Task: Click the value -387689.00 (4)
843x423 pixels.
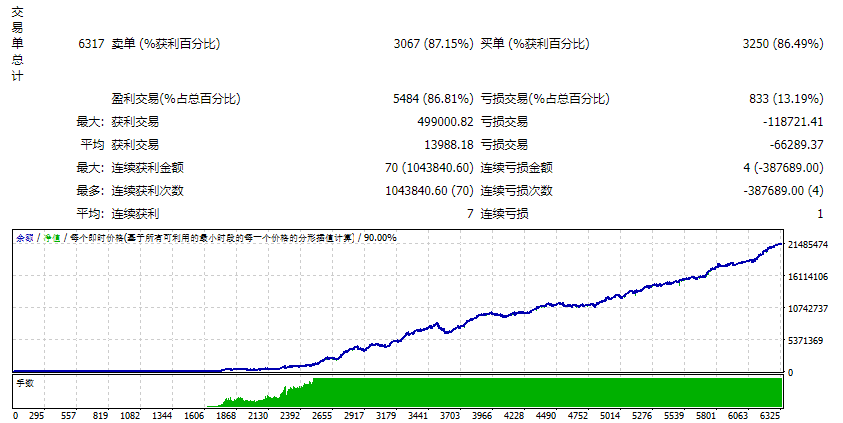Action: pos(783,191)
